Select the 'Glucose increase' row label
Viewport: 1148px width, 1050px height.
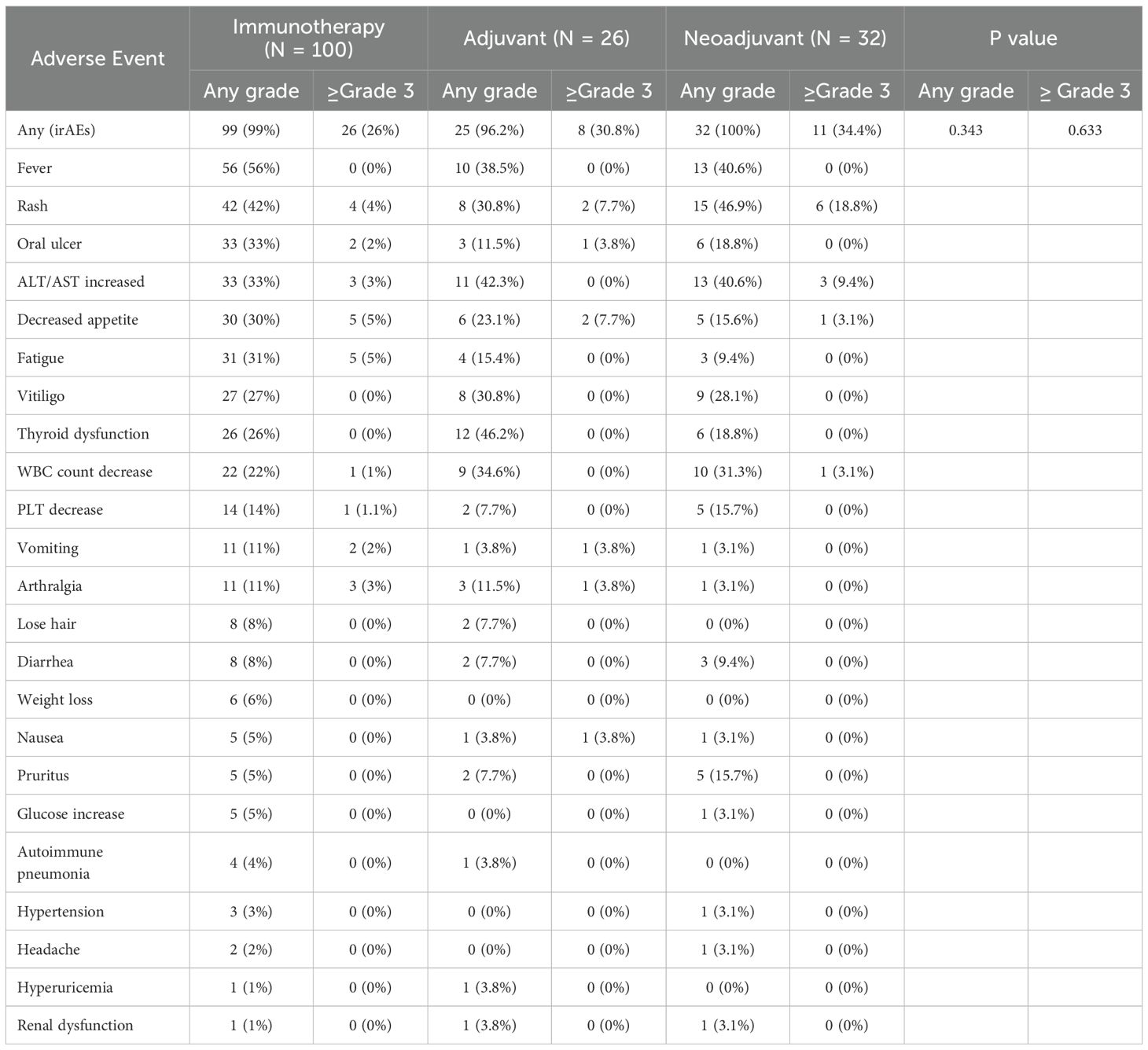point(71,813)
